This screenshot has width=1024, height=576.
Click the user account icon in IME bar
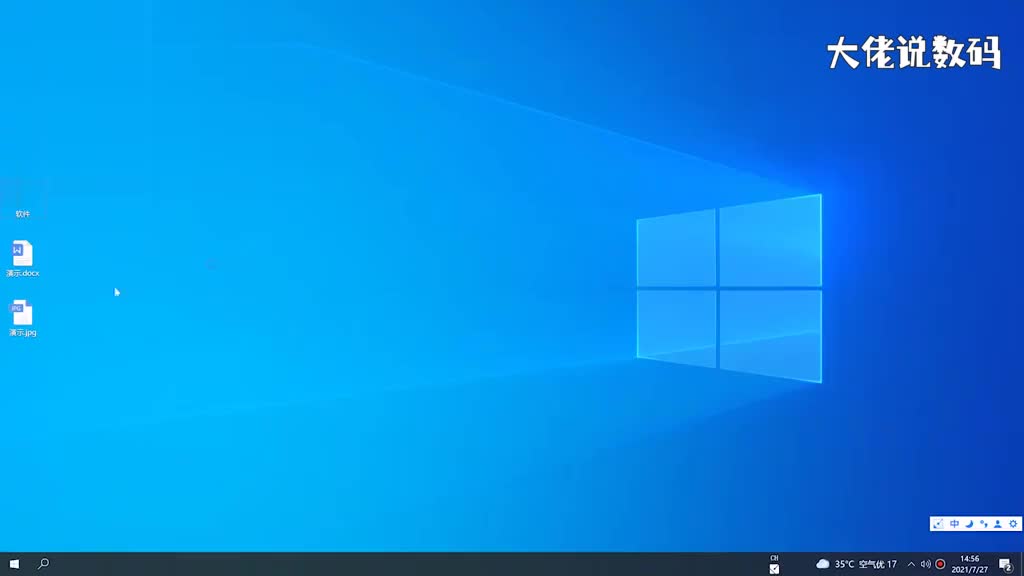pyautogui.click(x=998, y=524)
